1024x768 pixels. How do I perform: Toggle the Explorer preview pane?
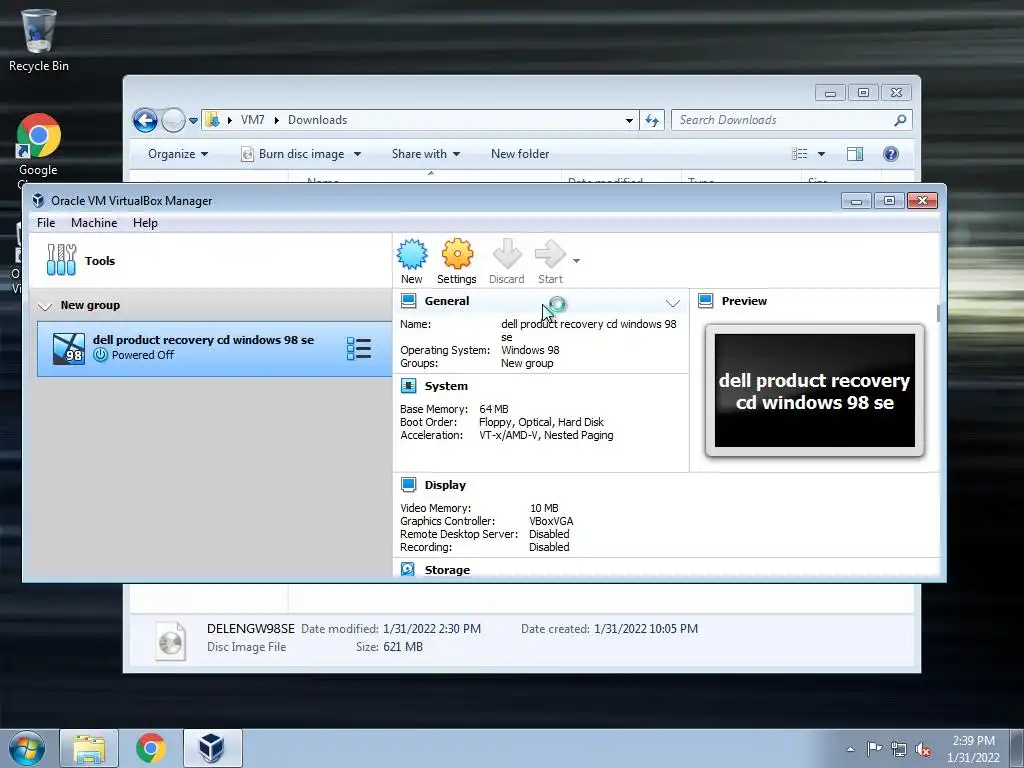(x=855, y=154)
